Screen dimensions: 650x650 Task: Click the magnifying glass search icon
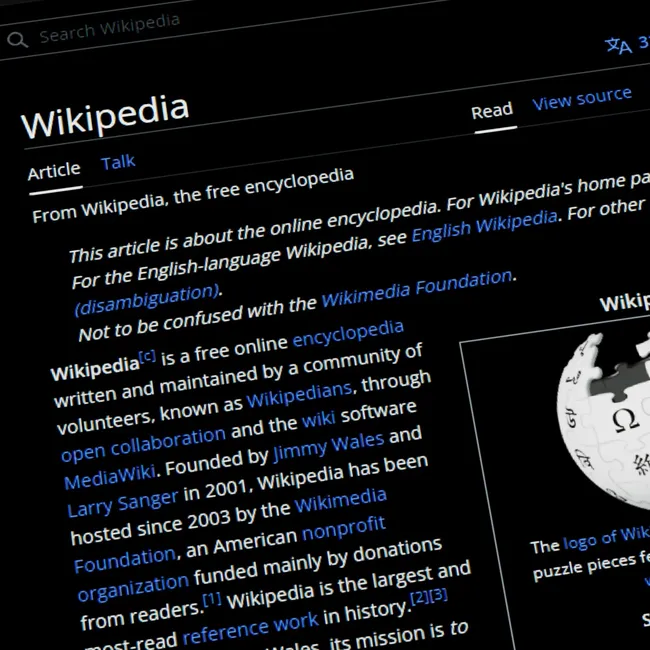(17, 40)
